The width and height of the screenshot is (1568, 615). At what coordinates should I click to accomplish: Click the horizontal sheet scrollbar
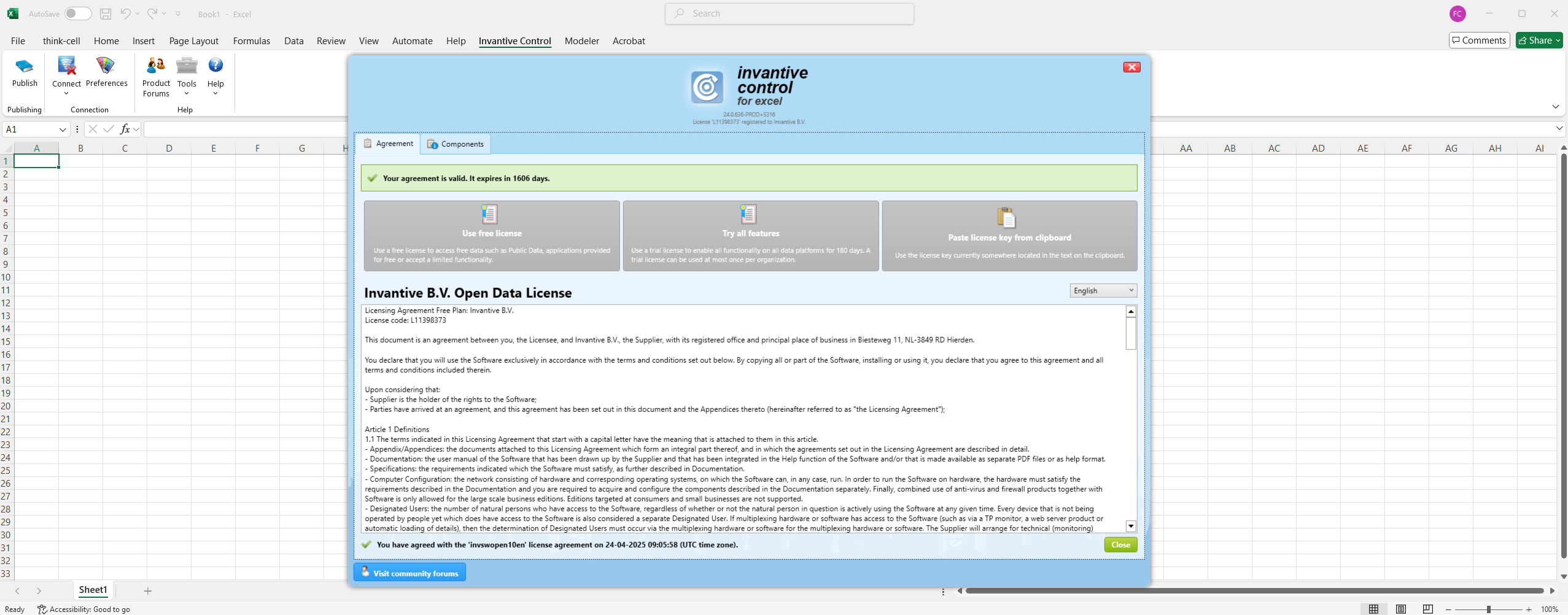tap(1255, 590)
